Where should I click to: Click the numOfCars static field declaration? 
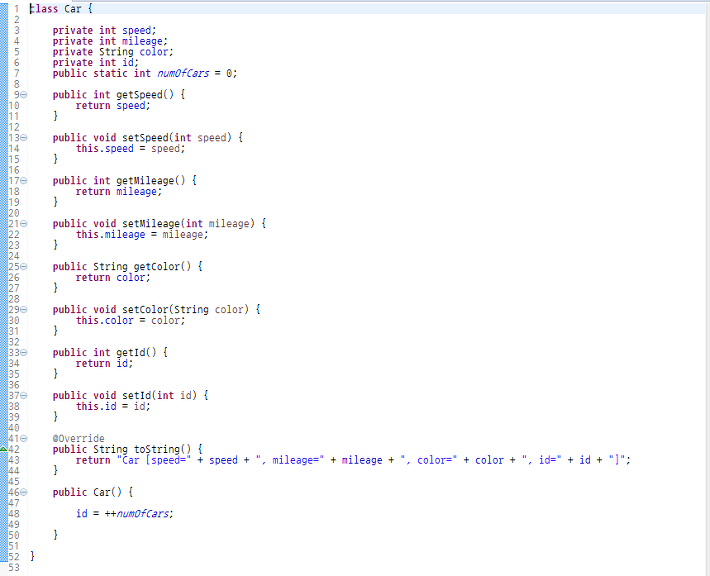(145, 73)
